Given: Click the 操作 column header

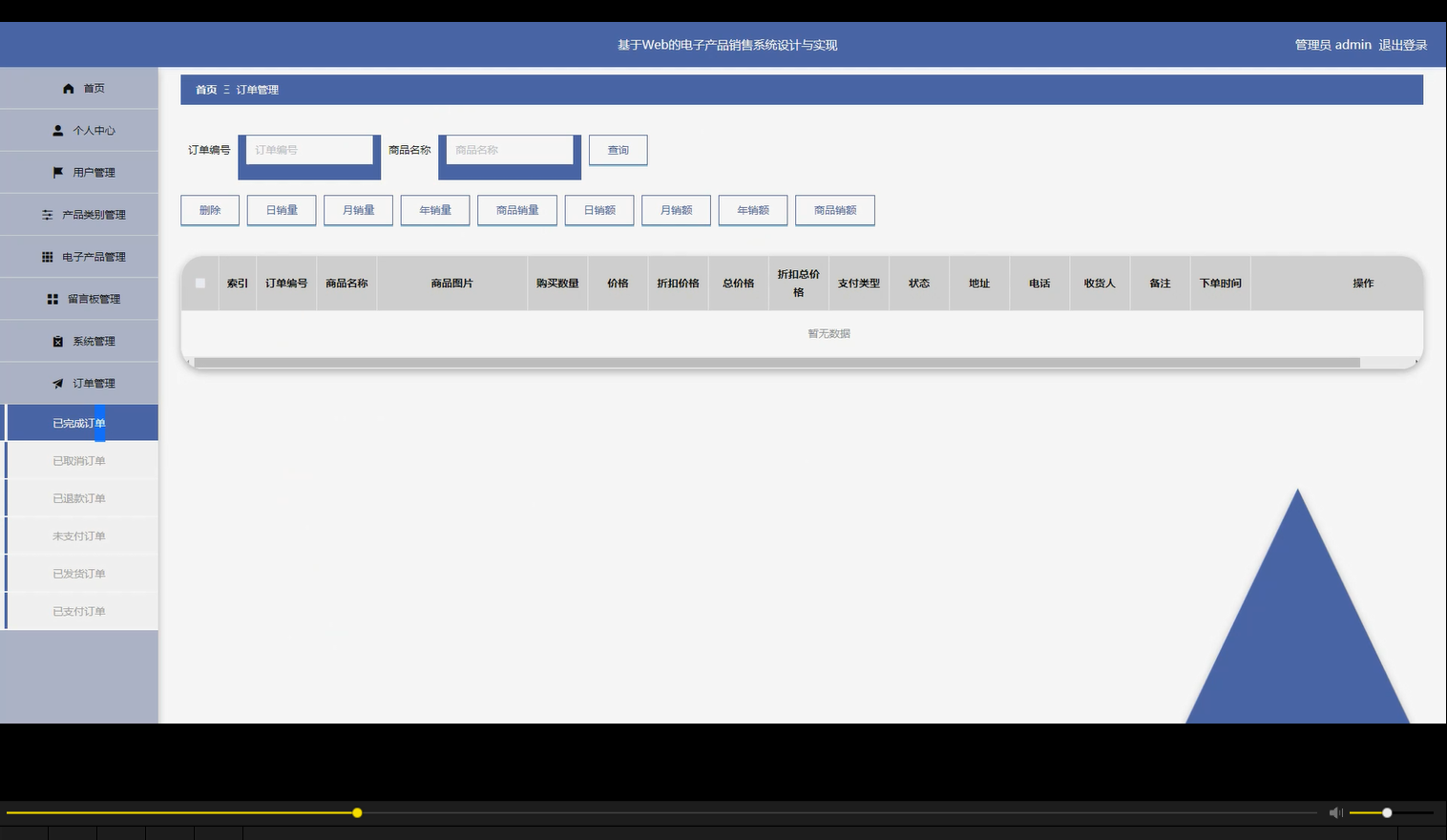Looking at the screenshot, I should point(1363,283).
